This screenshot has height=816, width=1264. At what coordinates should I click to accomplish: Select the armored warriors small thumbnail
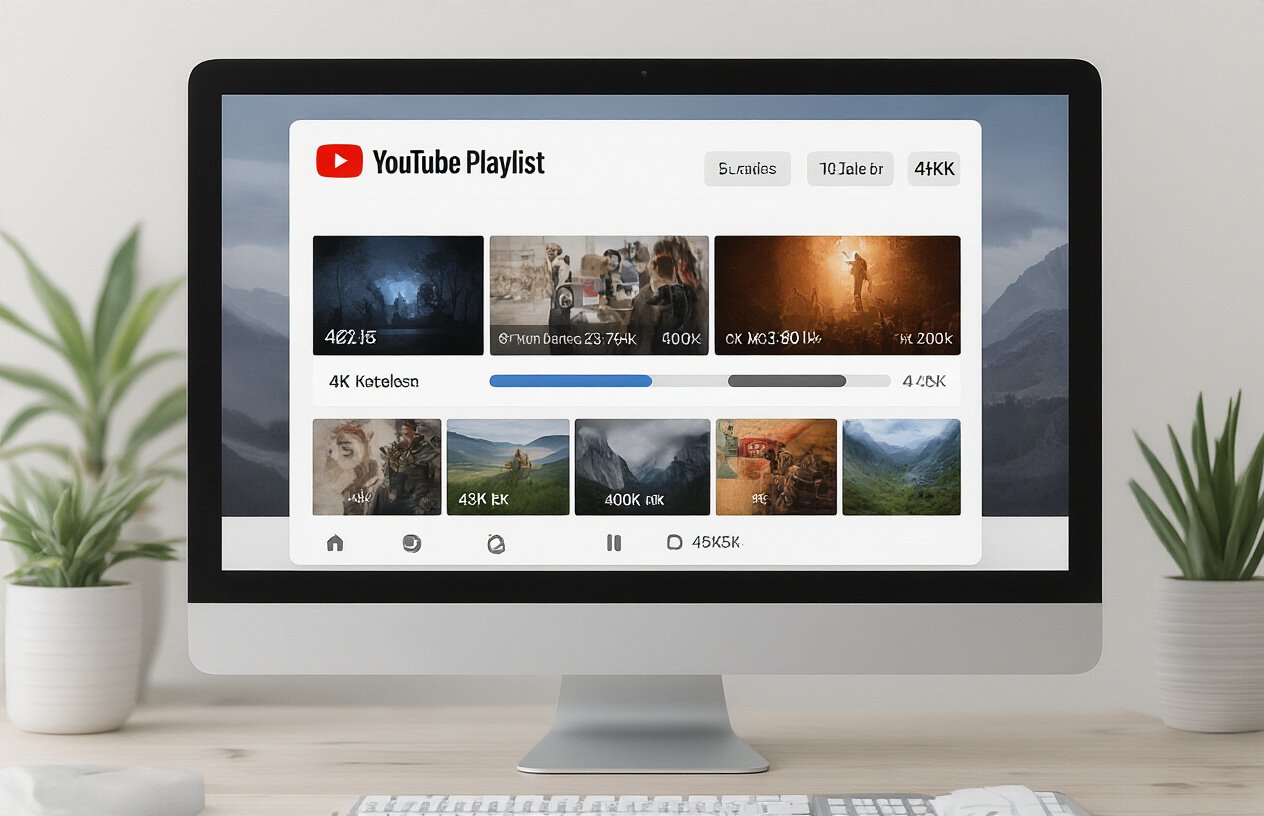(377, 467)
